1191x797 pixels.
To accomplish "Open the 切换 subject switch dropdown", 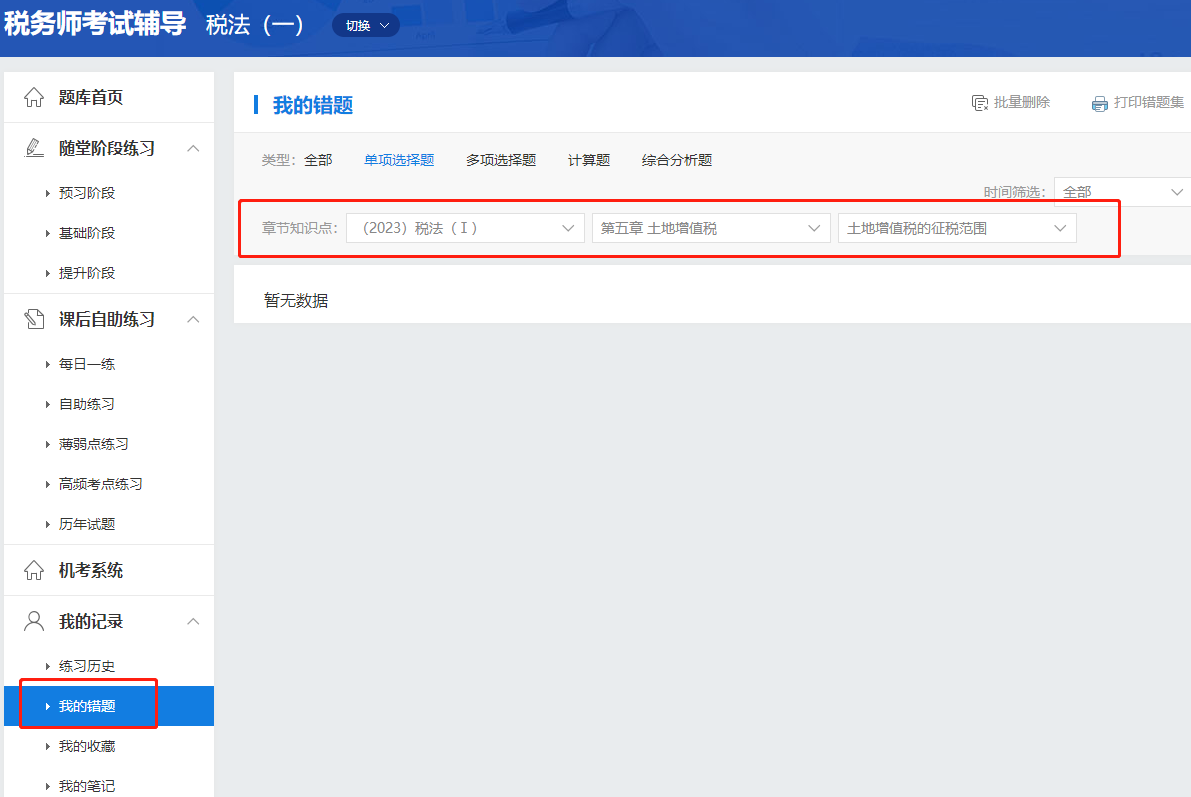I will pyautogui.click(x=365, y=26).
